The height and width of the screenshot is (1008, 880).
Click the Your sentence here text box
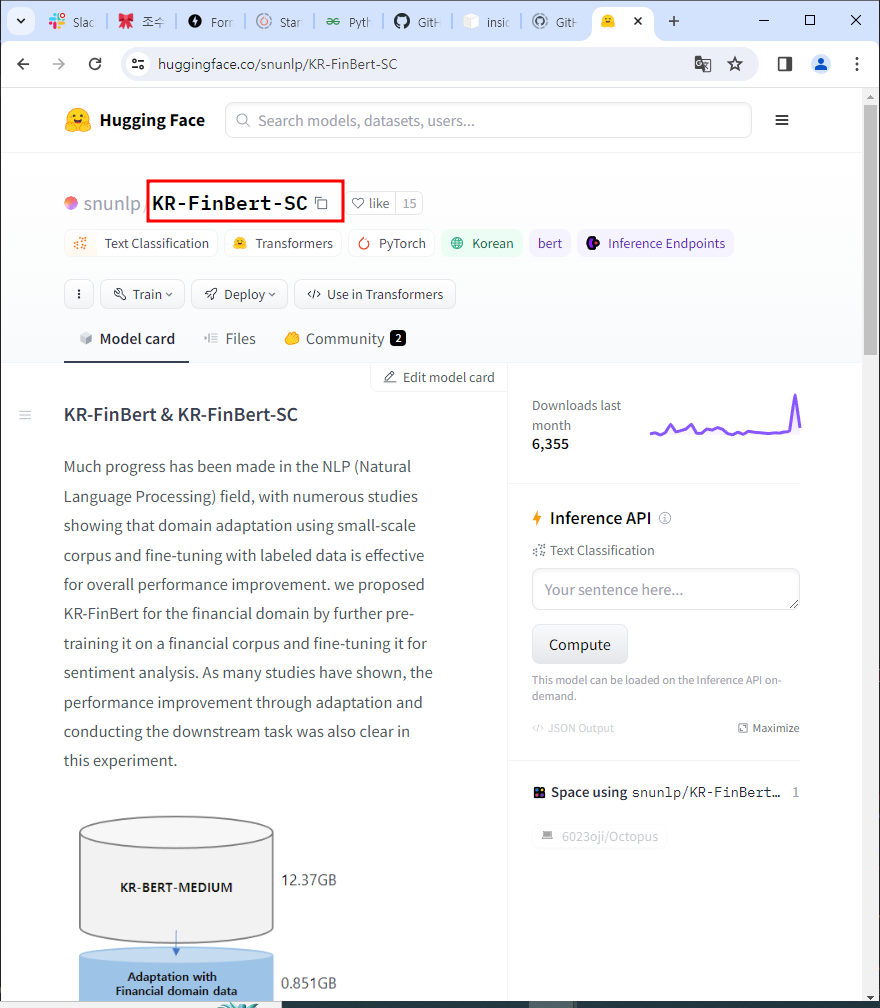(665, 589)
